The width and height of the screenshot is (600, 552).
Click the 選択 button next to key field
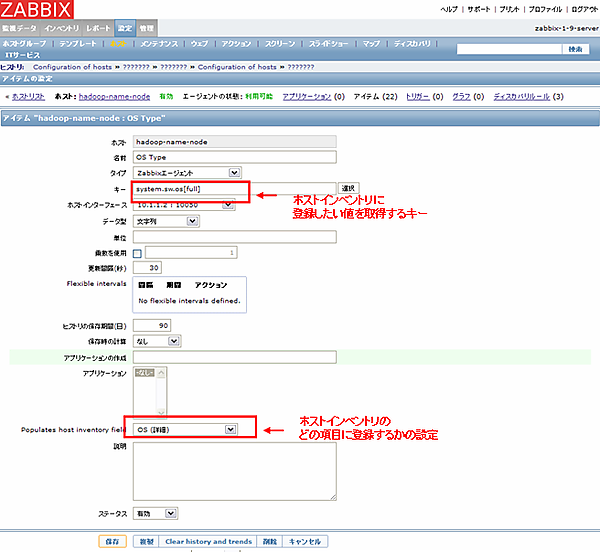tap(348, 188)
